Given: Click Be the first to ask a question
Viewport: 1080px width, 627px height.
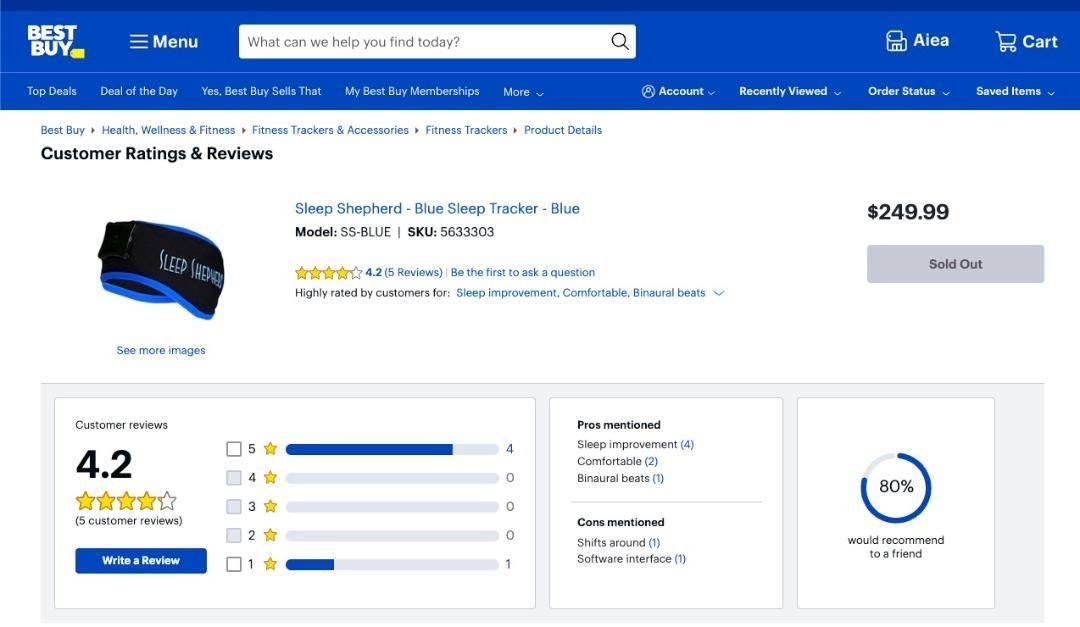Looking at the screenshot, I should pyautogui.click(x=523, y=273).
